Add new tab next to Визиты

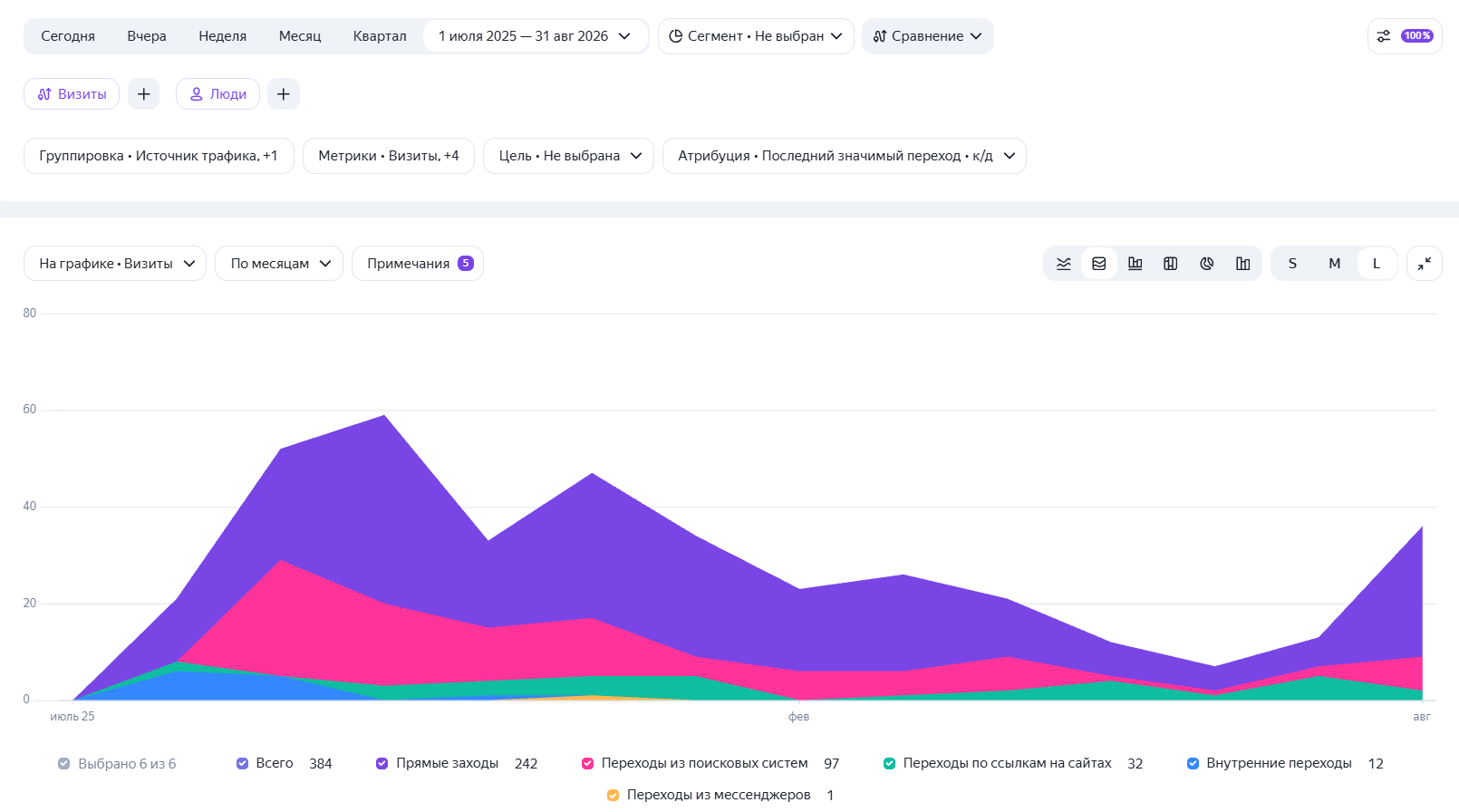[x=144, y=94]
